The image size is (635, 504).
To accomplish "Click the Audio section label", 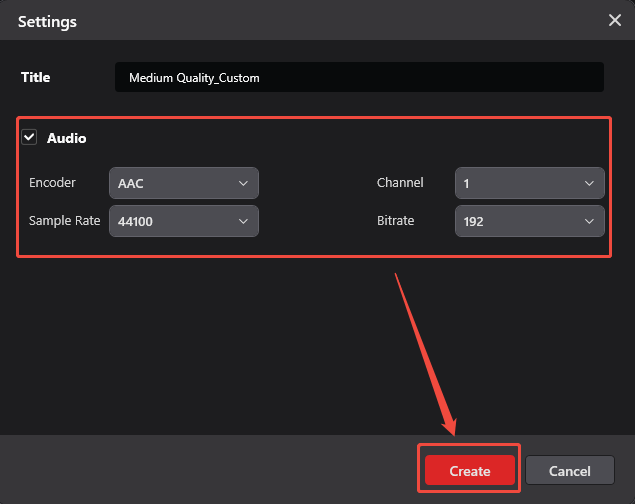I will coord(66,138).
